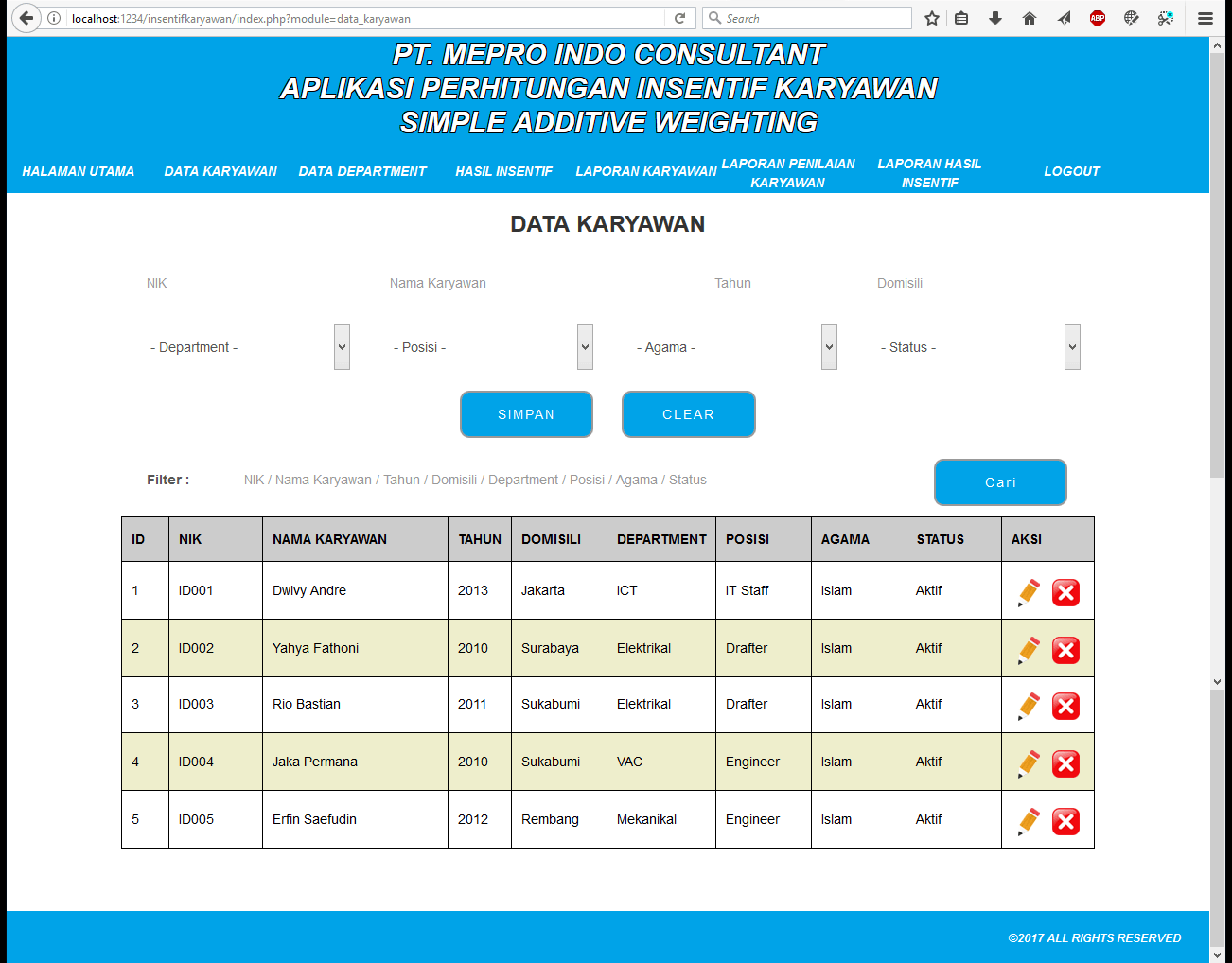Screen dimensions: 1232x963
Task: Edit the Rio Bastian employee record
Action: point(1029,706)
